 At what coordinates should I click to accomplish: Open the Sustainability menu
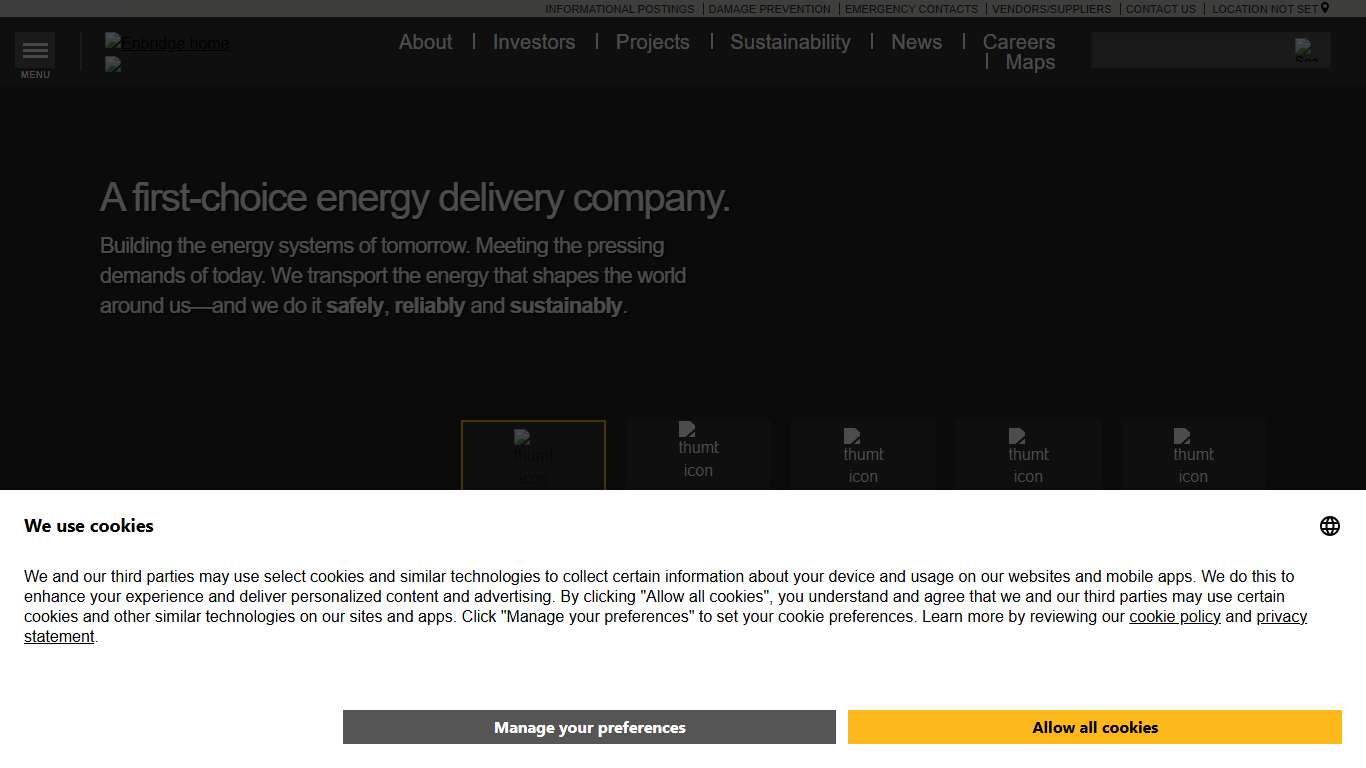(x=790, y=42)
